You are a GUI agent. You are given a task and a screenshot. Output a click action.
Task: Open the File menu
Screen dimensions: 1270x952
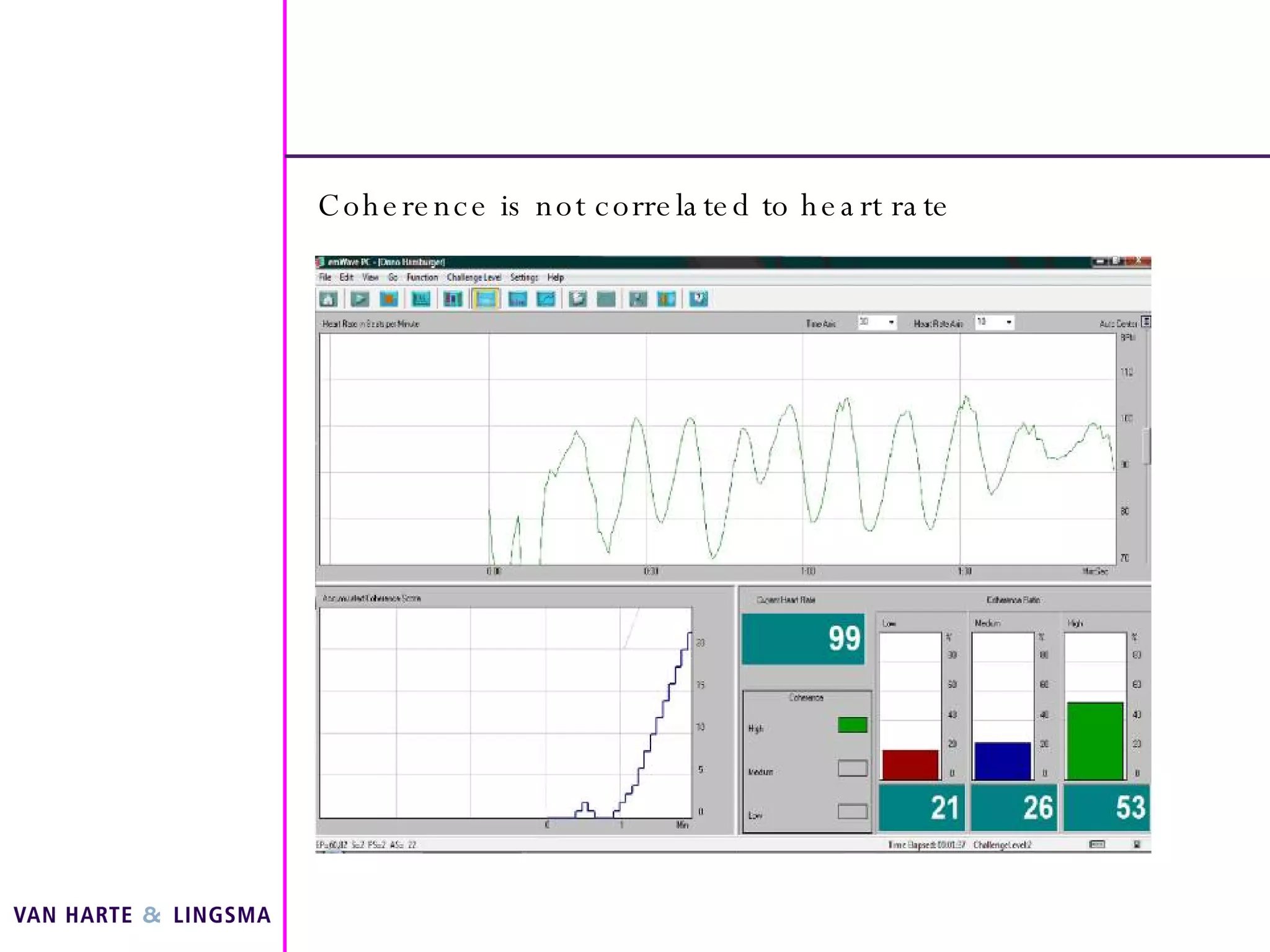pyautogui.click(x=325, y=277)
